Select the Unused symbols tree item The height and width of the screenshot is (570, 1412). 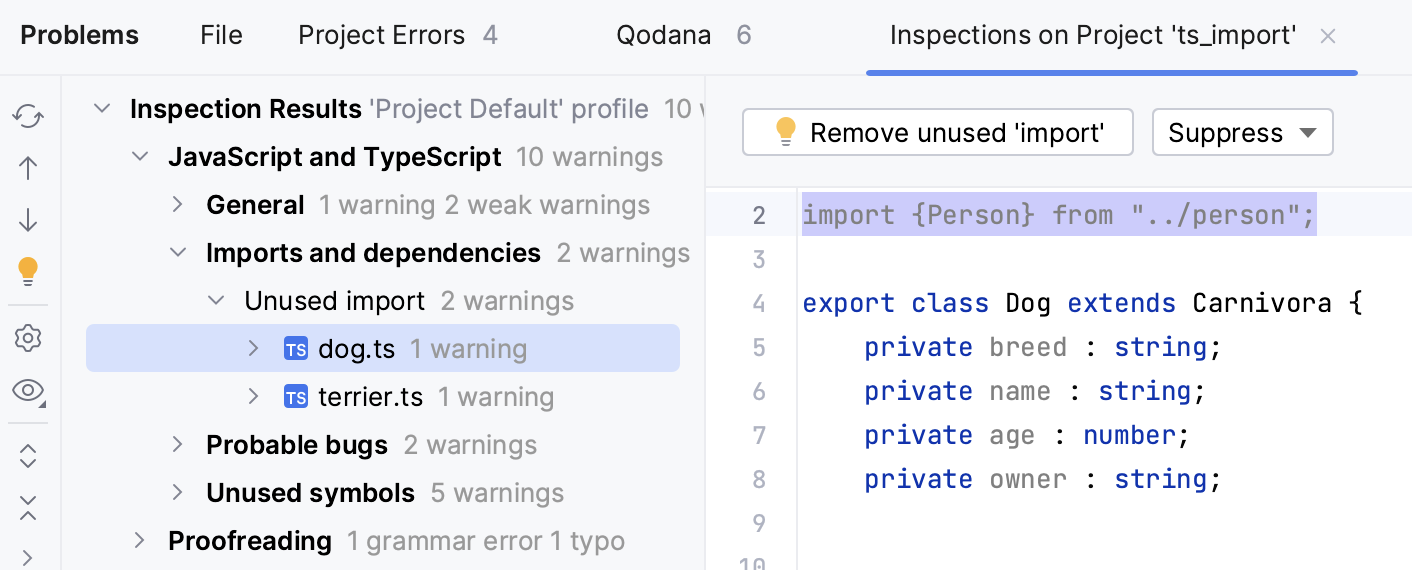click(310, 493)
